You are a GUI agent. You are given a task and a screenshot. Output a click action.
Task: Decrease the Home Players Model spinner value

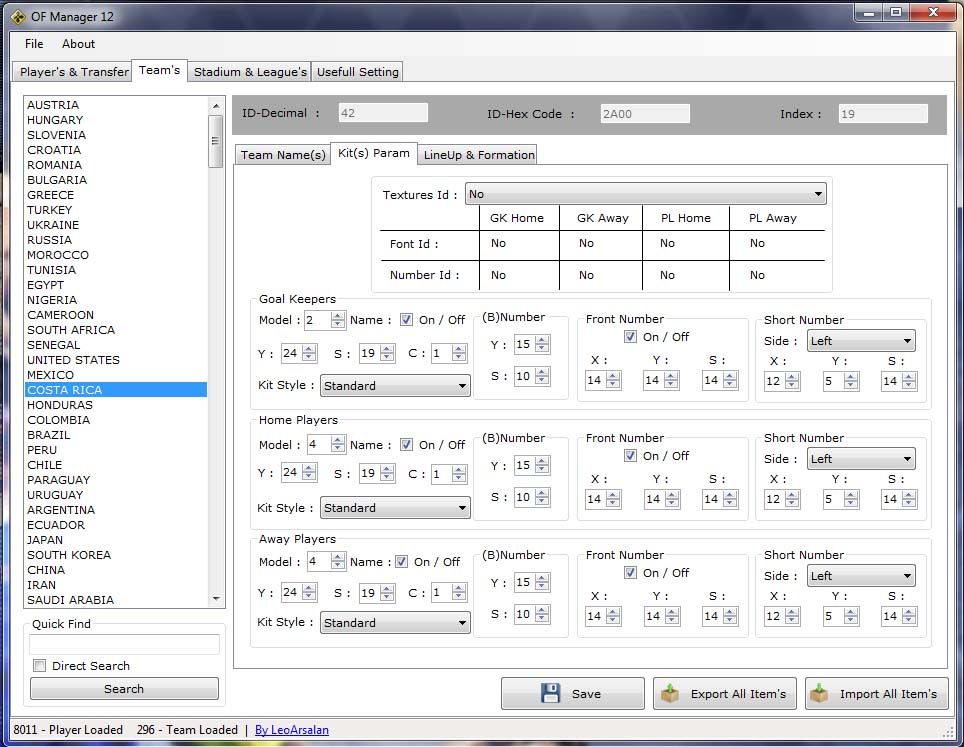pos(338,450)
